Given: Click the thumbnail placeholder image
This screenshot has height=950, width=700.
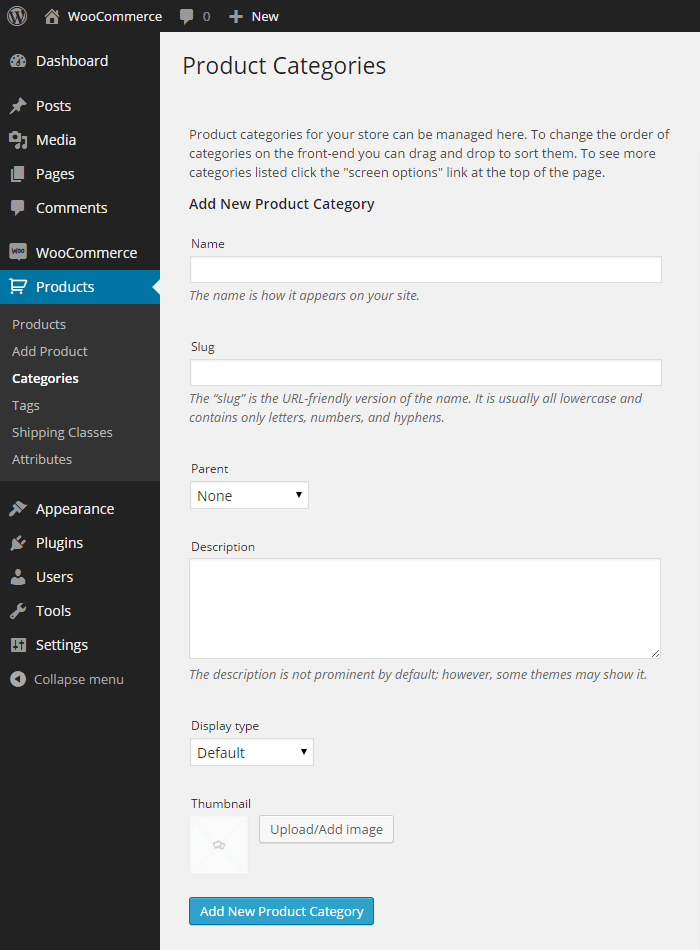Looking at the screenshot, I should [x=219, y=845].
